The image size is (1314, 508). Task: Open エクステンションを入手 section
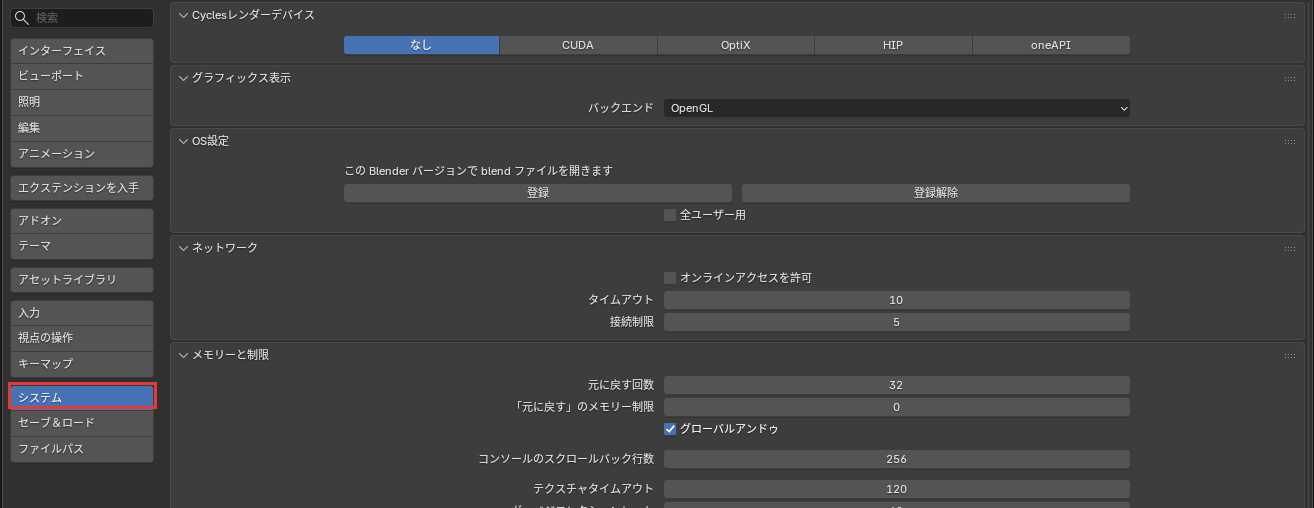(x=82, y=187)
